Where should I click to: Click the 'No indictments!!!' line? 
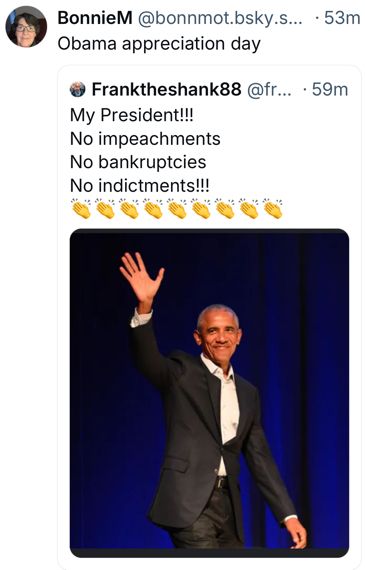click(140, 186)
